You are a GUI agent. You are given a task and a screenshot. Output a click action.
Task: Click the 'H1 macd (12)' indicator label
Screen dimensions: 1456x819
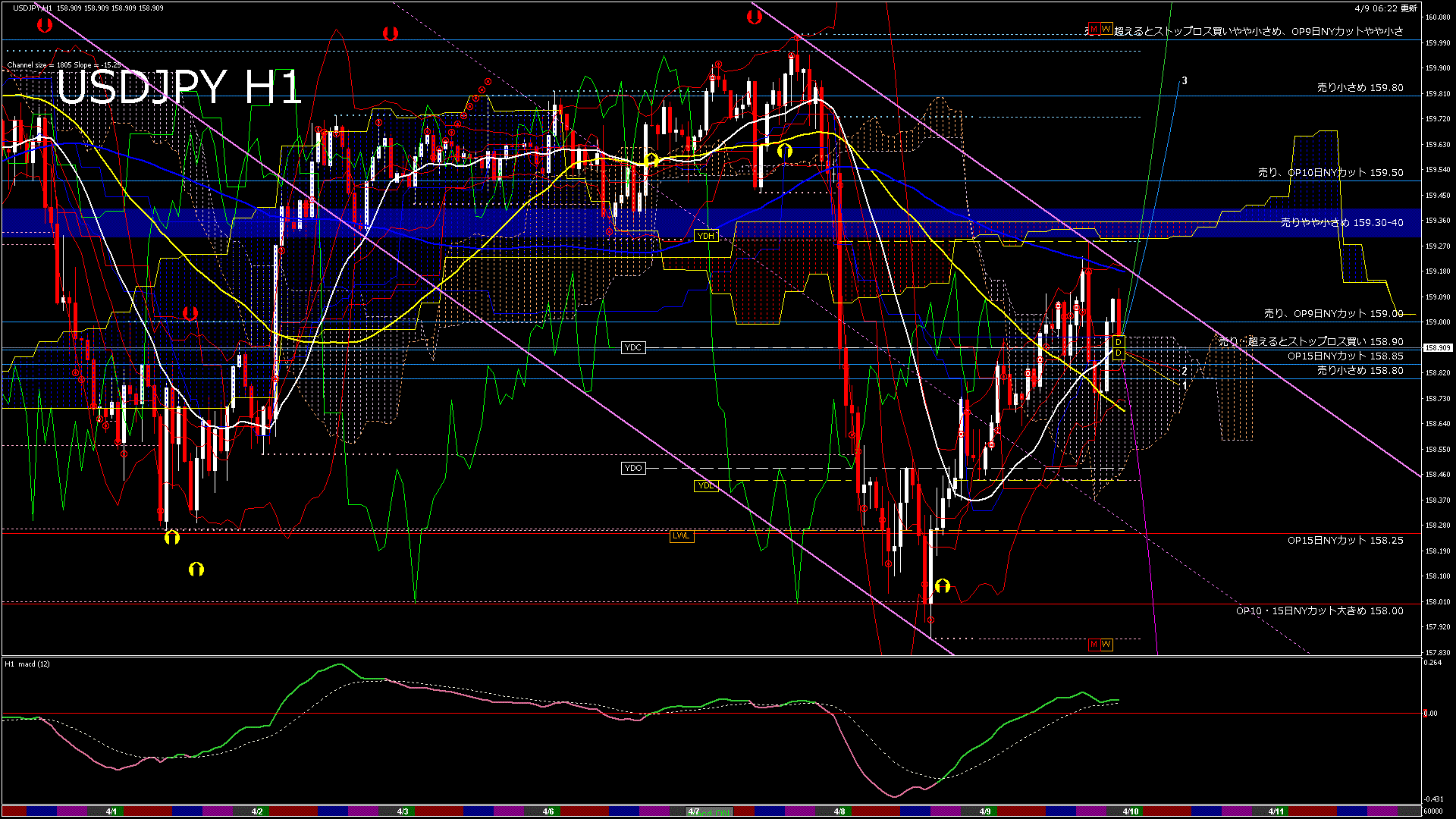point(27,664)
